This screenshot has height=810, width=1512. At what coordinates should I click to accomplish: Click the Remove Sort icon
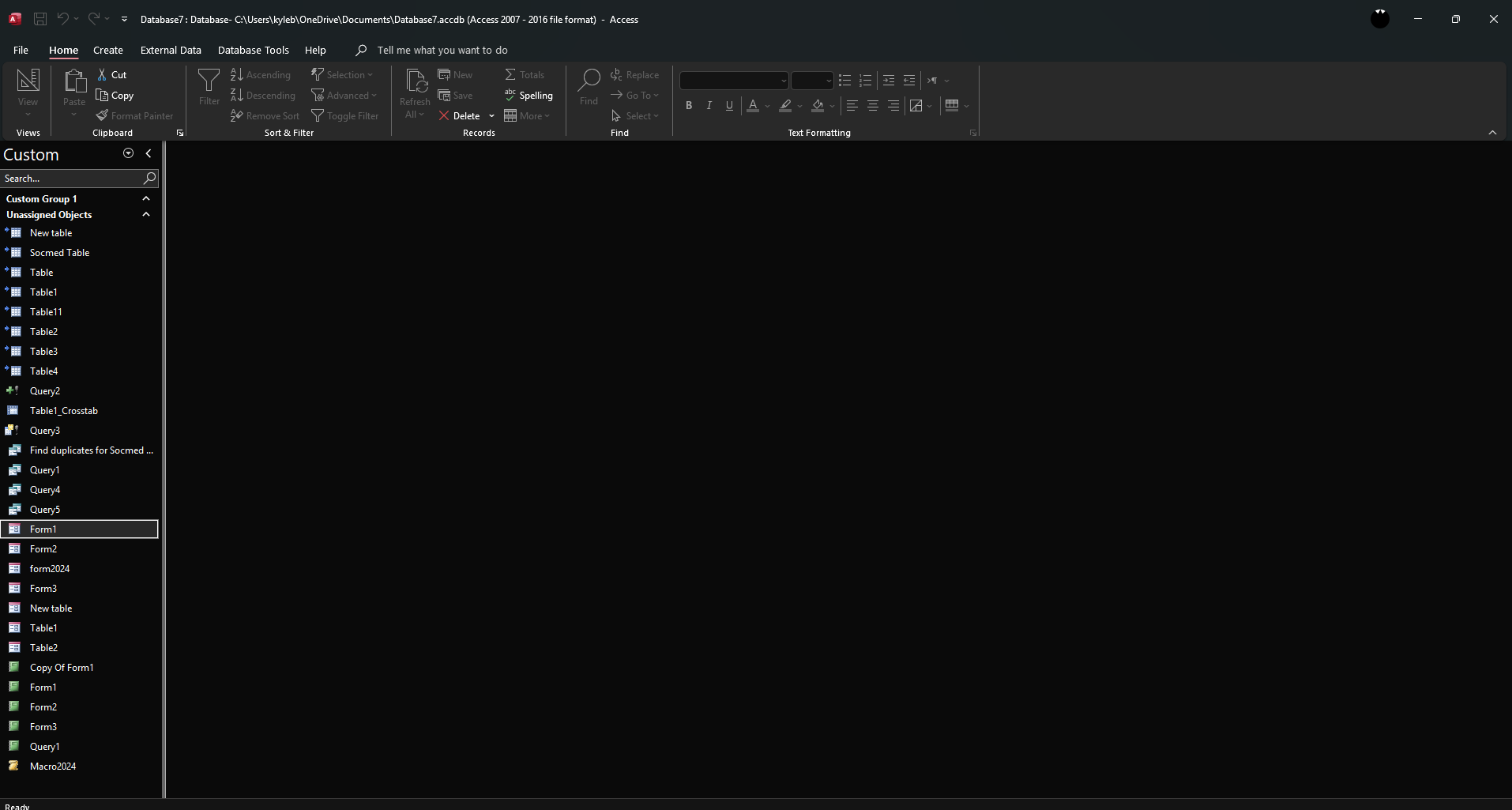pos(236,115)
